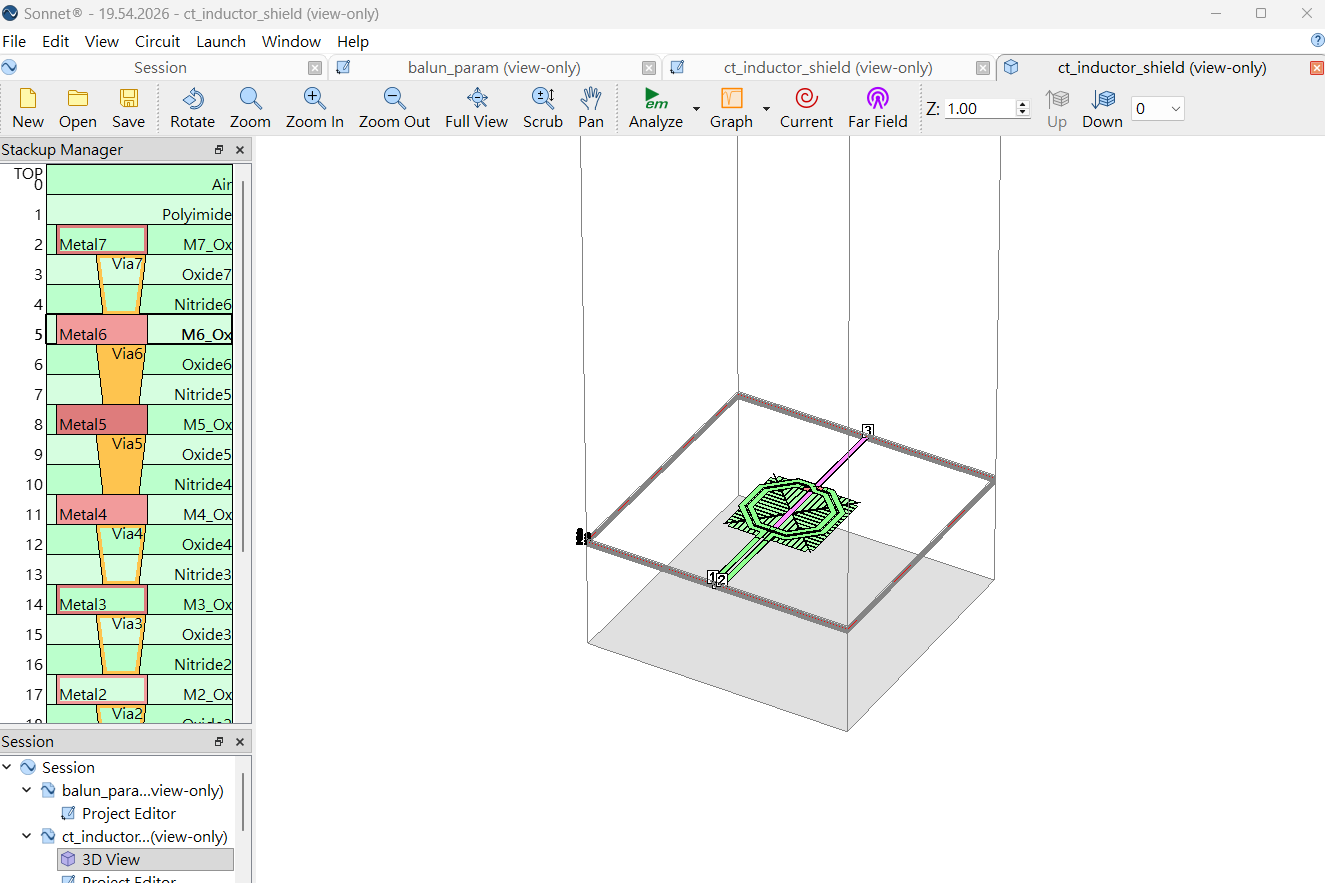Select the Metal5 layer in the stackup
1325x883 pixels.
102,424
